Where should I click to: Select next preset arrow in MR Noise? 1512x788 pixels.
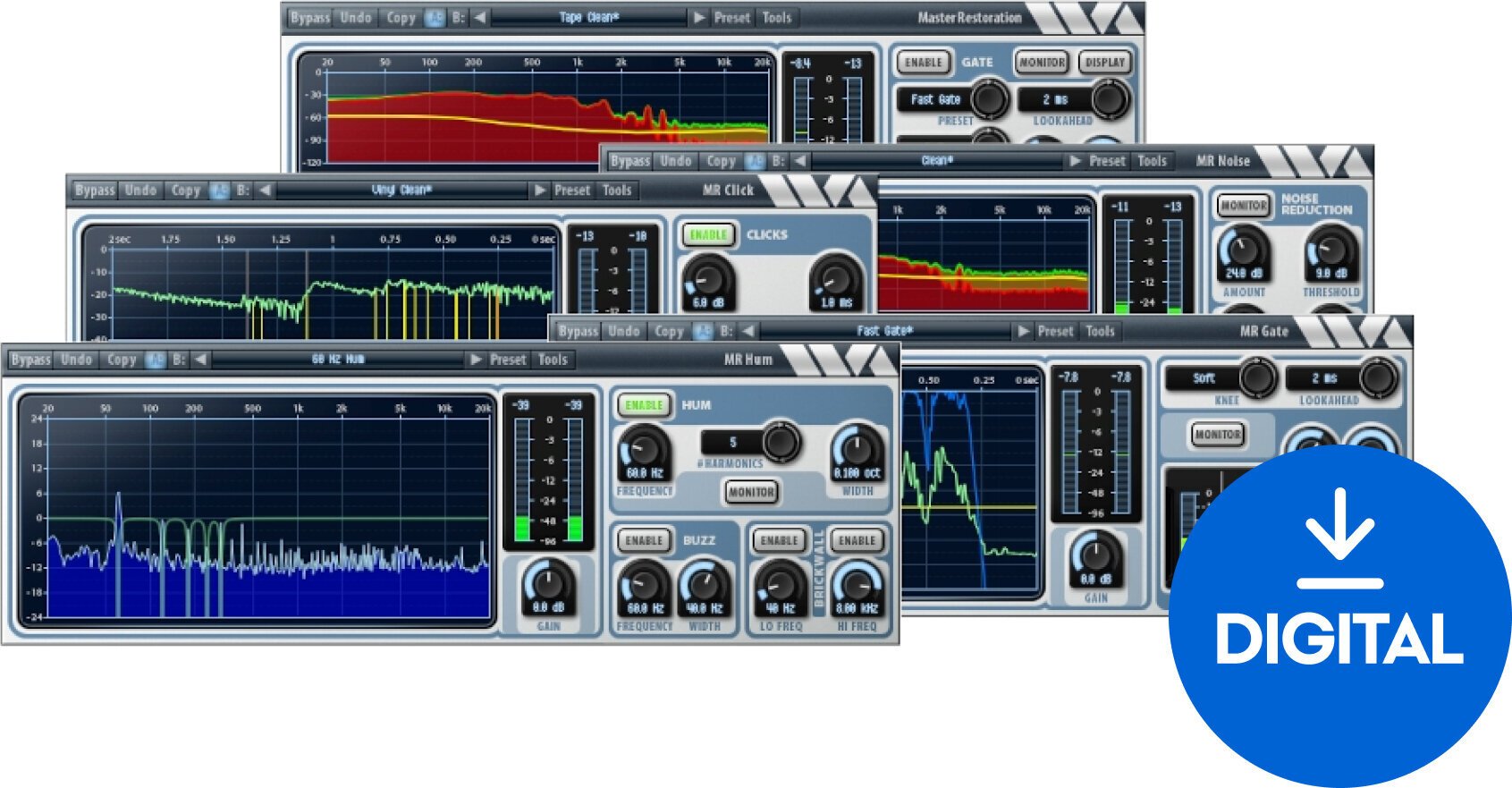1075,161
